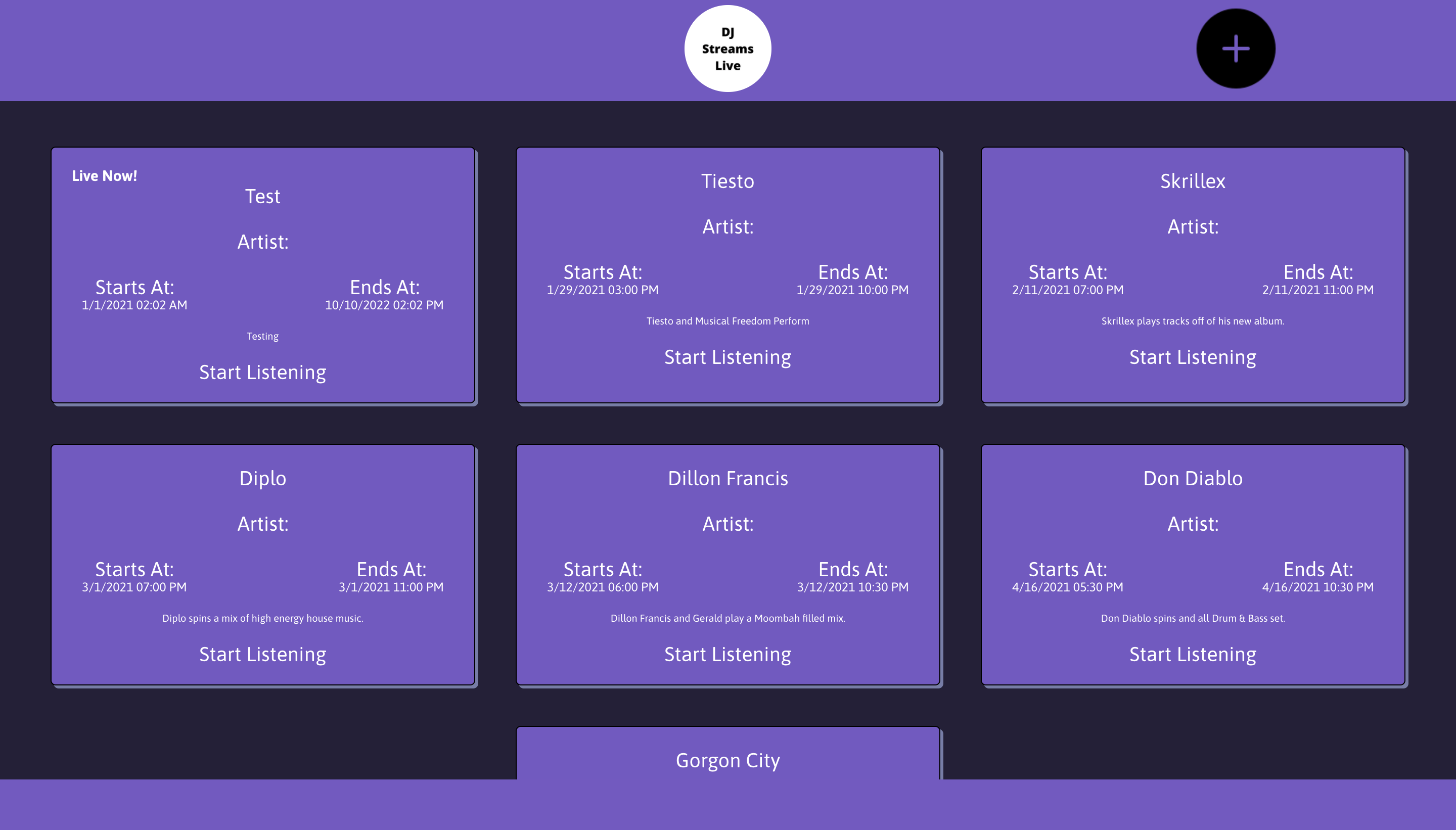Click the Artist: label on Dillon Francis card
Screen dimensions: 1456x830
[727, 524]
